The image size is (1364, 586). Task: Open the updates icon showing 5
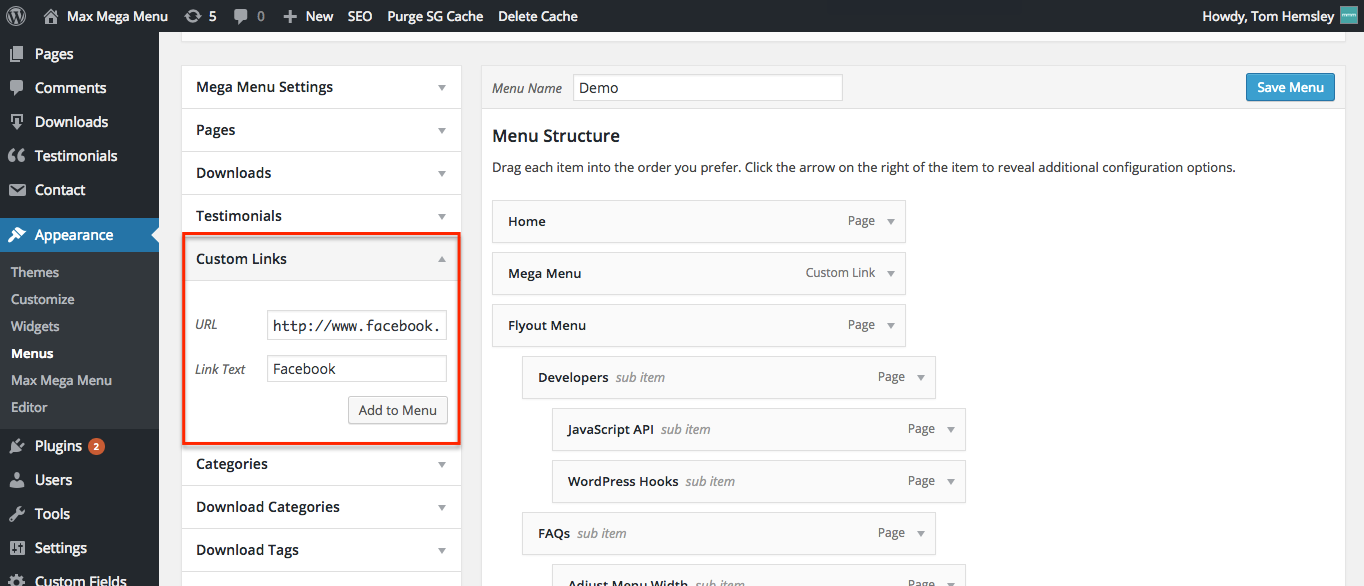[193, 16]
